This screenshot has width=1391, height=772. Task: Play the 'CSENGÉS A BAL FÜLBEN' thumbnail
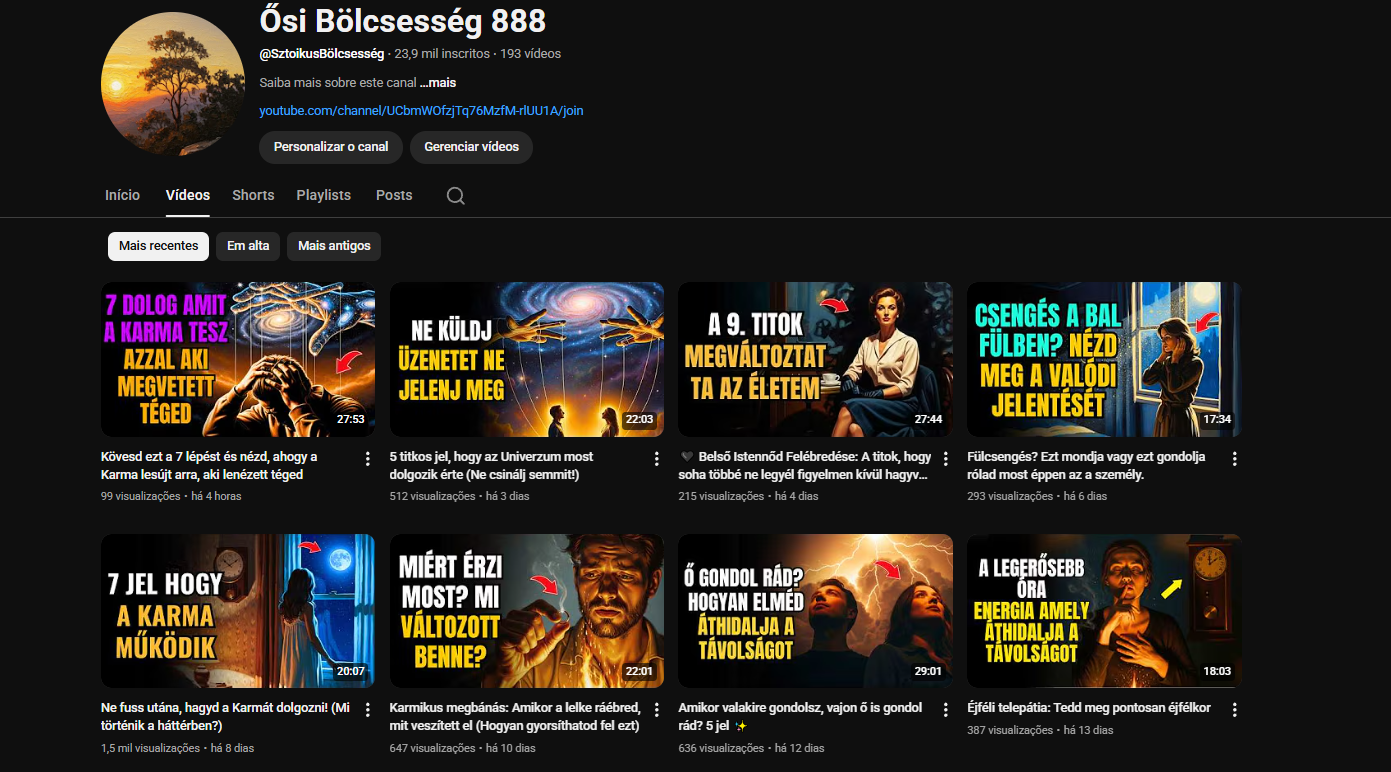click(x=1104, y=359)
